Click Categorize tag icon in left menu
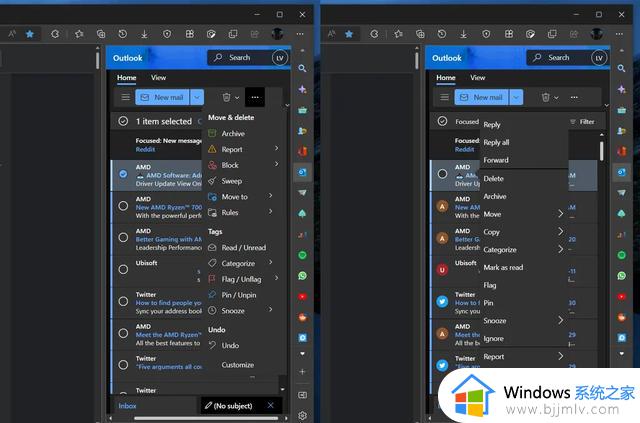The width and height of the screenshot is (640, 423). [212, 263]
